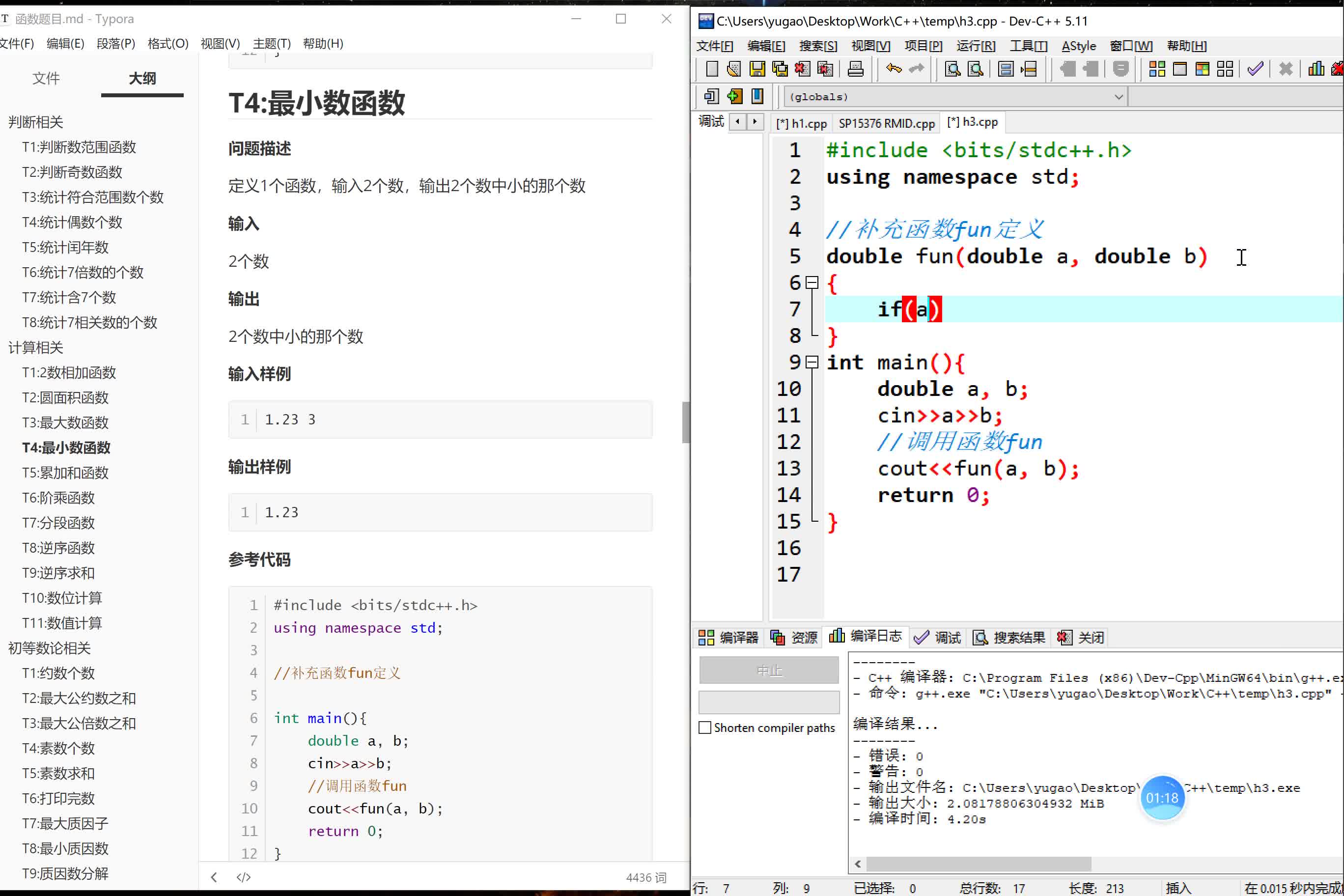The height and width of the screenshot is (896, 1344).
Task: Click the New file blank page icon
Action: (x=712, y=69)
